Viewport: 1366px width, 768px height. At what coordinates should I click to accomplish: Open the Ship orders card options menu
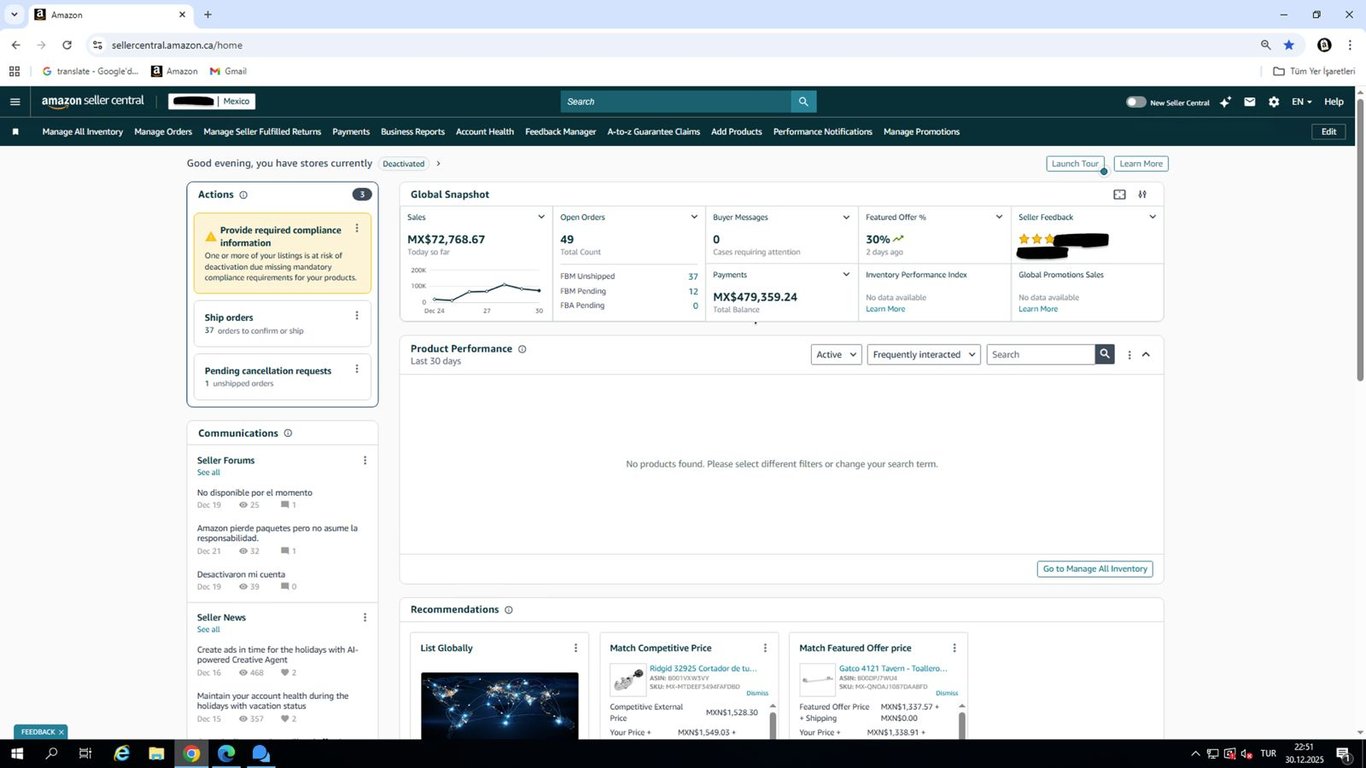(357, 316)
